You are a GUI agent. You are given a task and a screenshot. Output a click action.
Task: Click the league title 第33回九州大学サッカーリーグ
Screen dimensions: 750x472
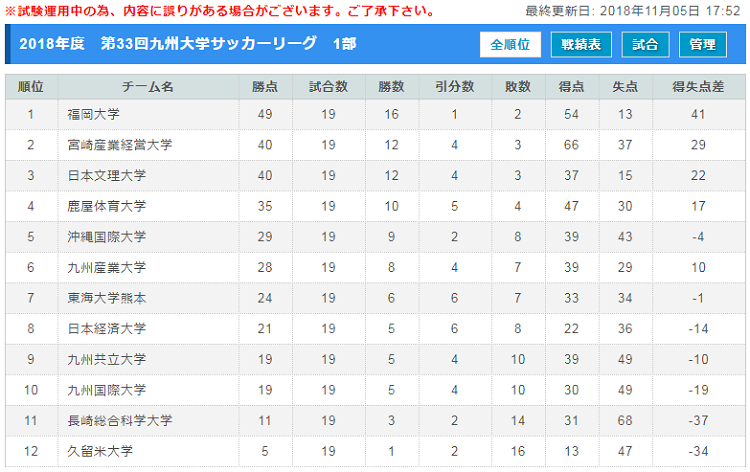(209, 44)
